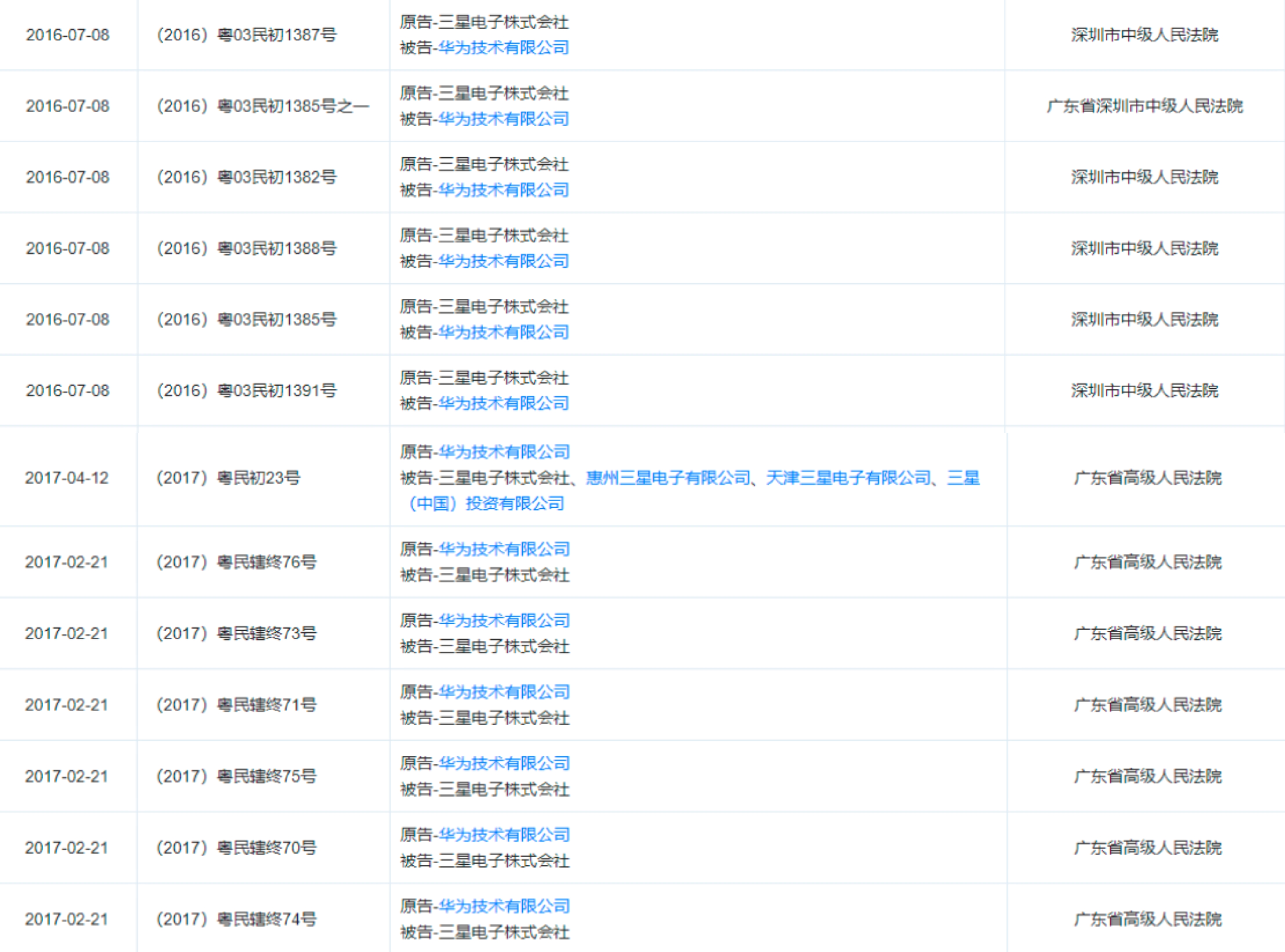Open 华为技术有限公司 link in case 粤03民初1387号 row

(x=503, y=48)
